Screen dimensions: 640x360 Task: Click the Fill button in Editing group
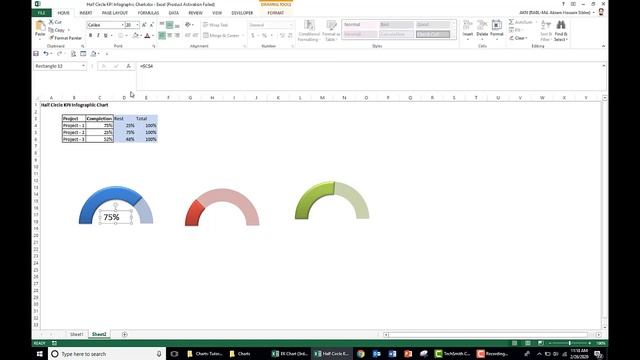coord(516,30)
